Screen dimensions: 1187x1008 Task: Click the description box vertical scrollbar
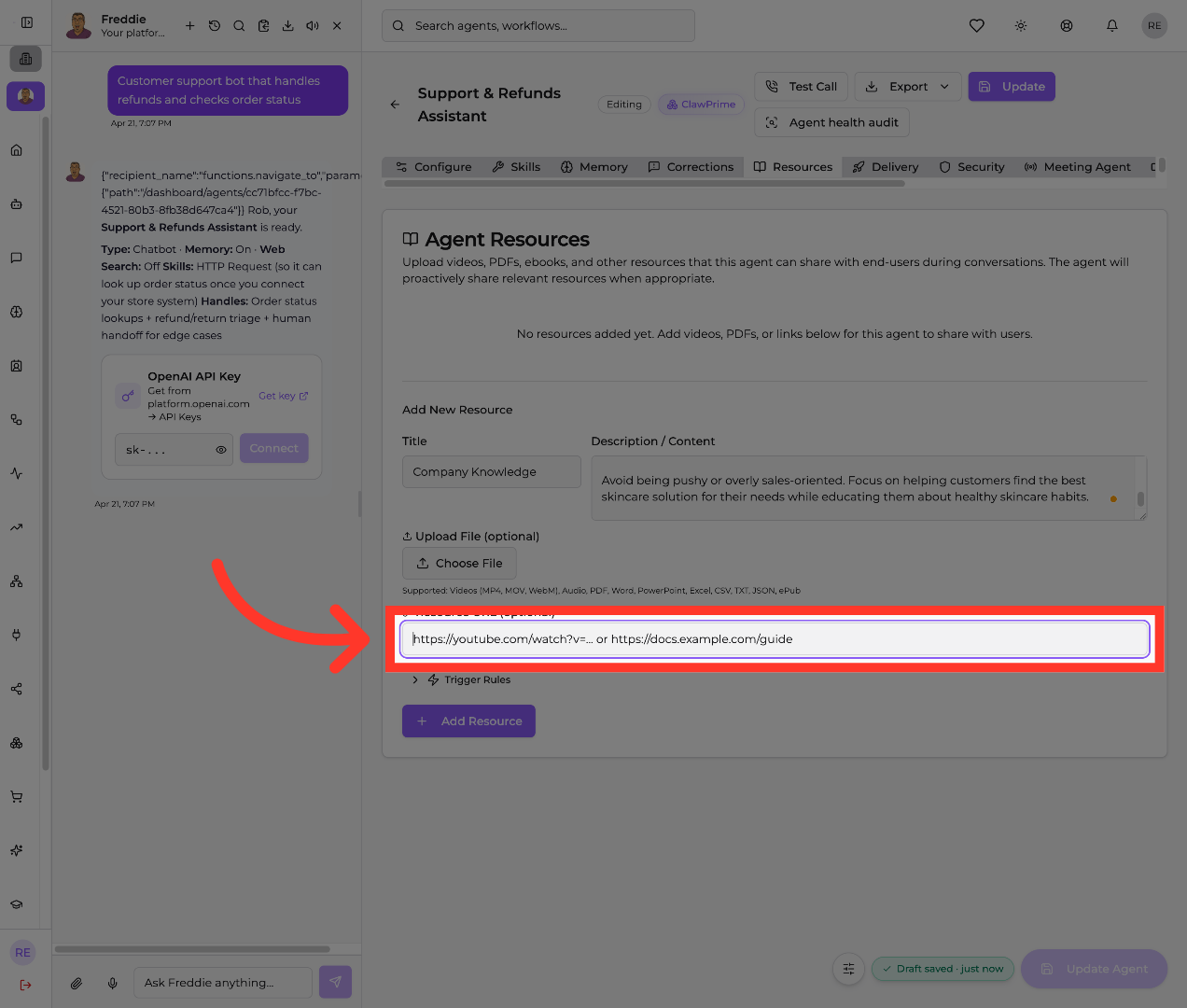pyautogui.click(x=1140, y=498)
